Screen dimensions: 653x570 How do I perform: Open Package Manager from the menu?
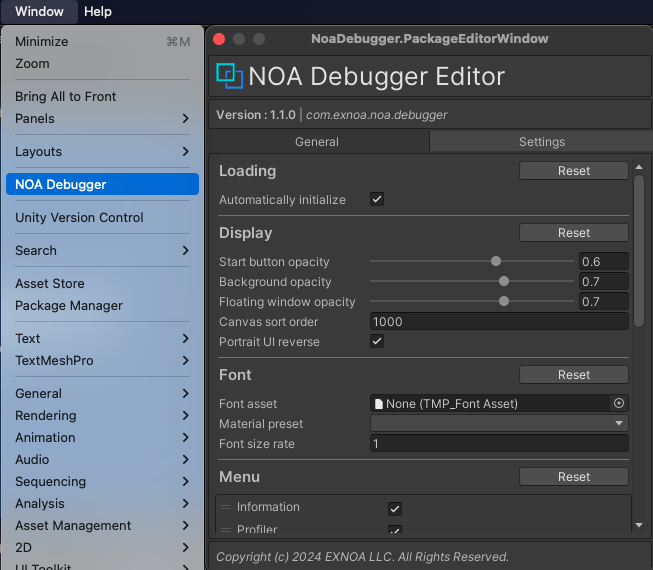(102, 306)
